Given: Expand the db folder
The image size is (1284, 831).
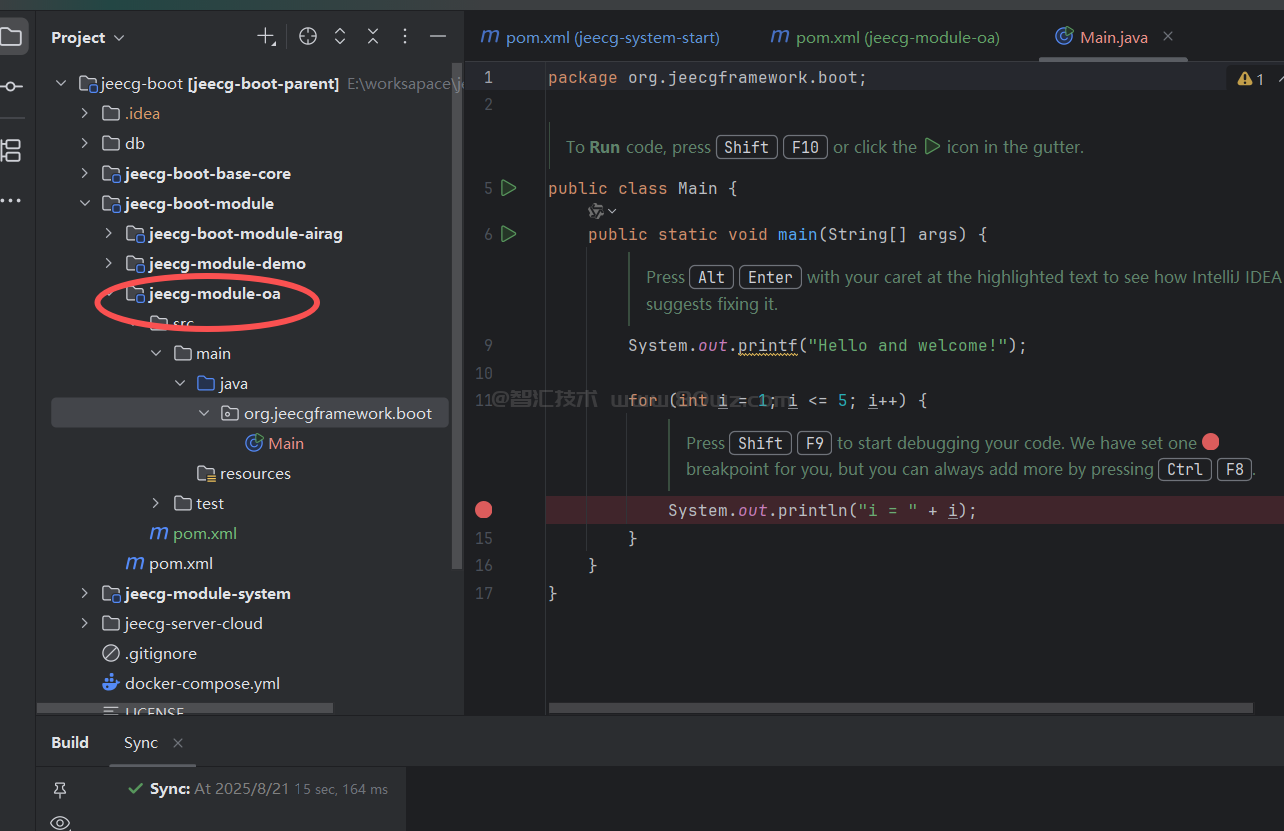Looking at the screenshot, I should click(x=85, y=144).
